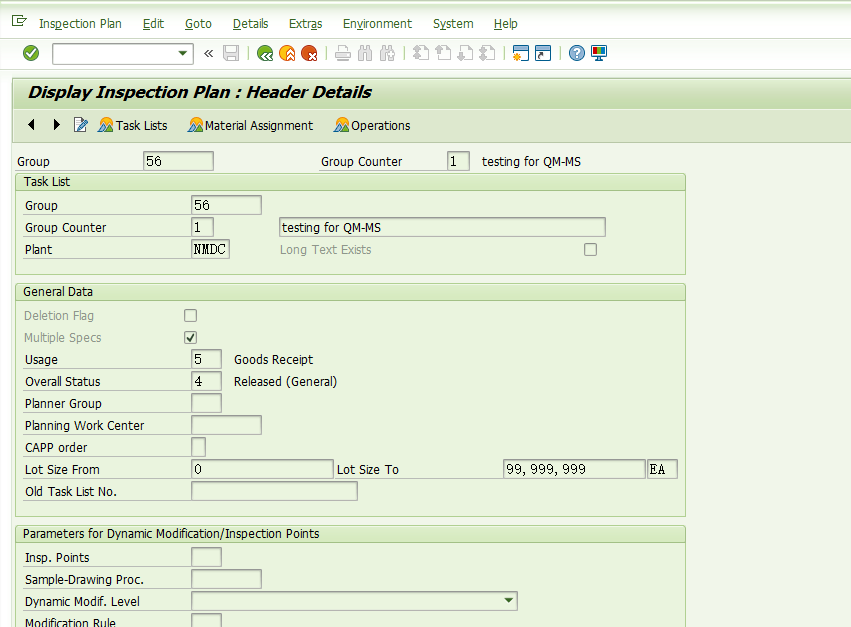The height and width of the screenshot is (627, 851).
Task: Click the Create New Session icon
Action: (x=520, y=53)
